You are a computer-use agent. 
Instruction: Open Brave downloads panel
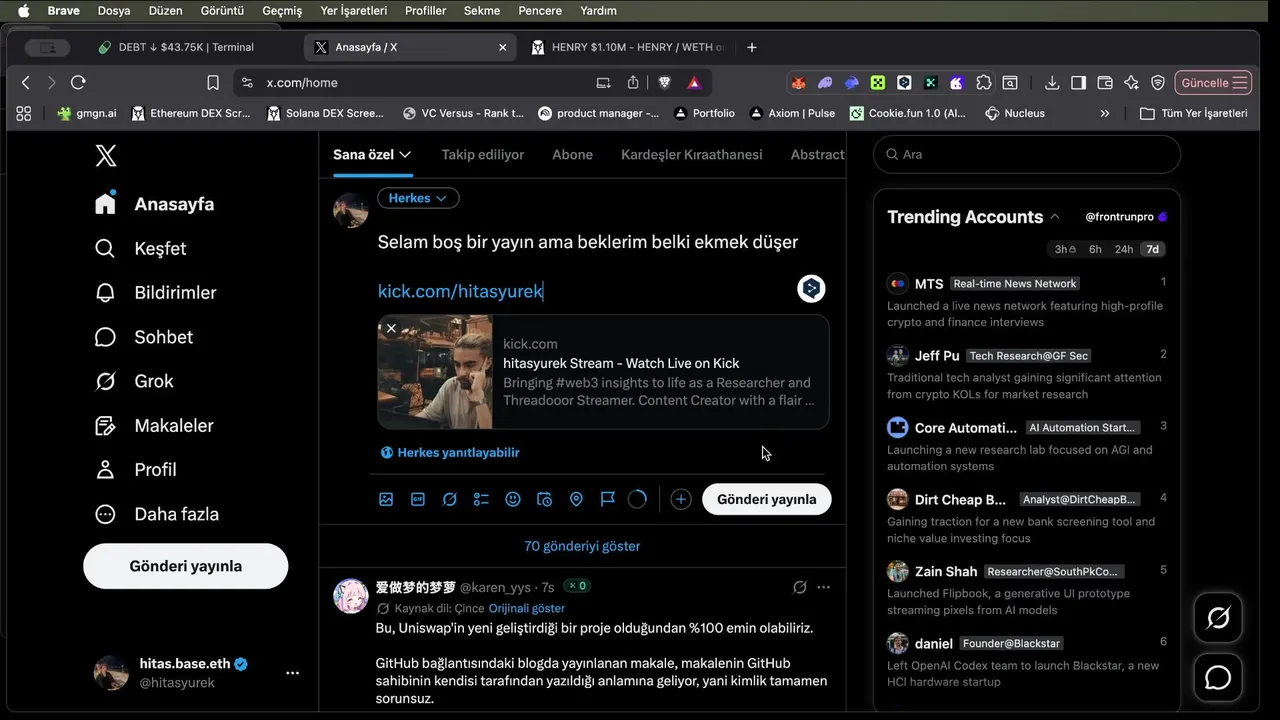[x=1052, y=83]
